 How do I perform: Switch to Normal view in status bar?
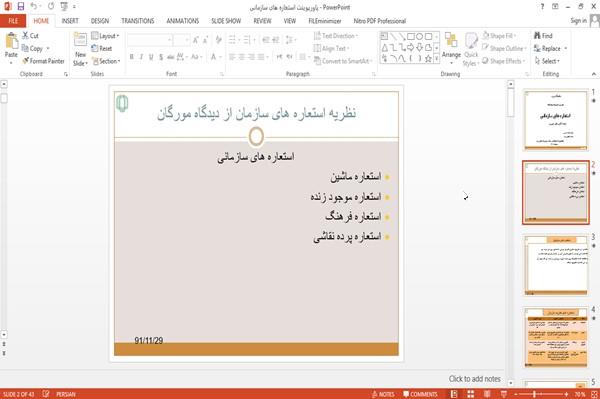[454, 394]
